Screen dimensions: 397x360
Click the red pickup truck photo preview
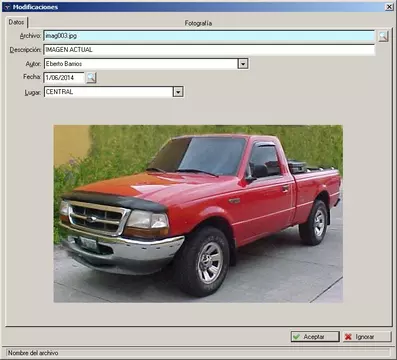click(x=198, y=214)
